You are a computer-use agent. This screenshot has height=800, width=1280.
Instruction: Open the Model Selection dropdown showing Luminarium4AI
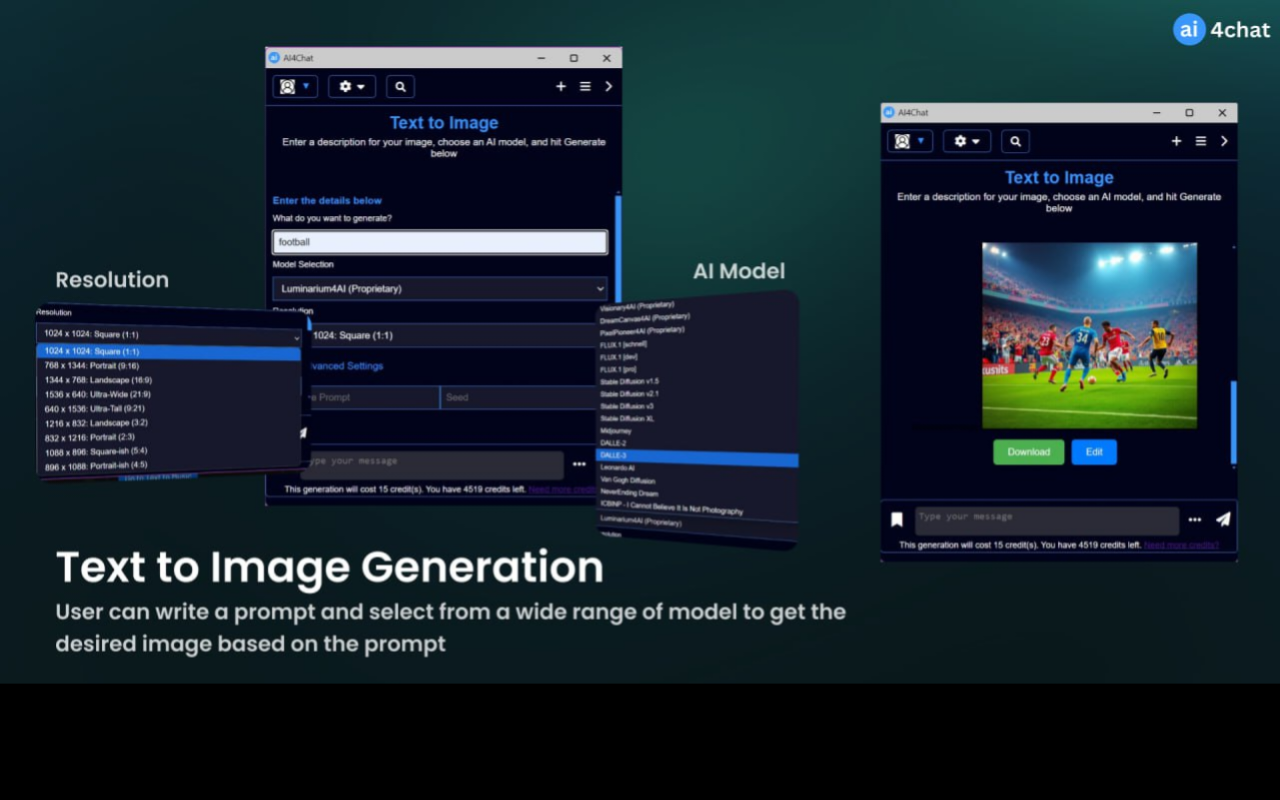[x=440, y=289]
